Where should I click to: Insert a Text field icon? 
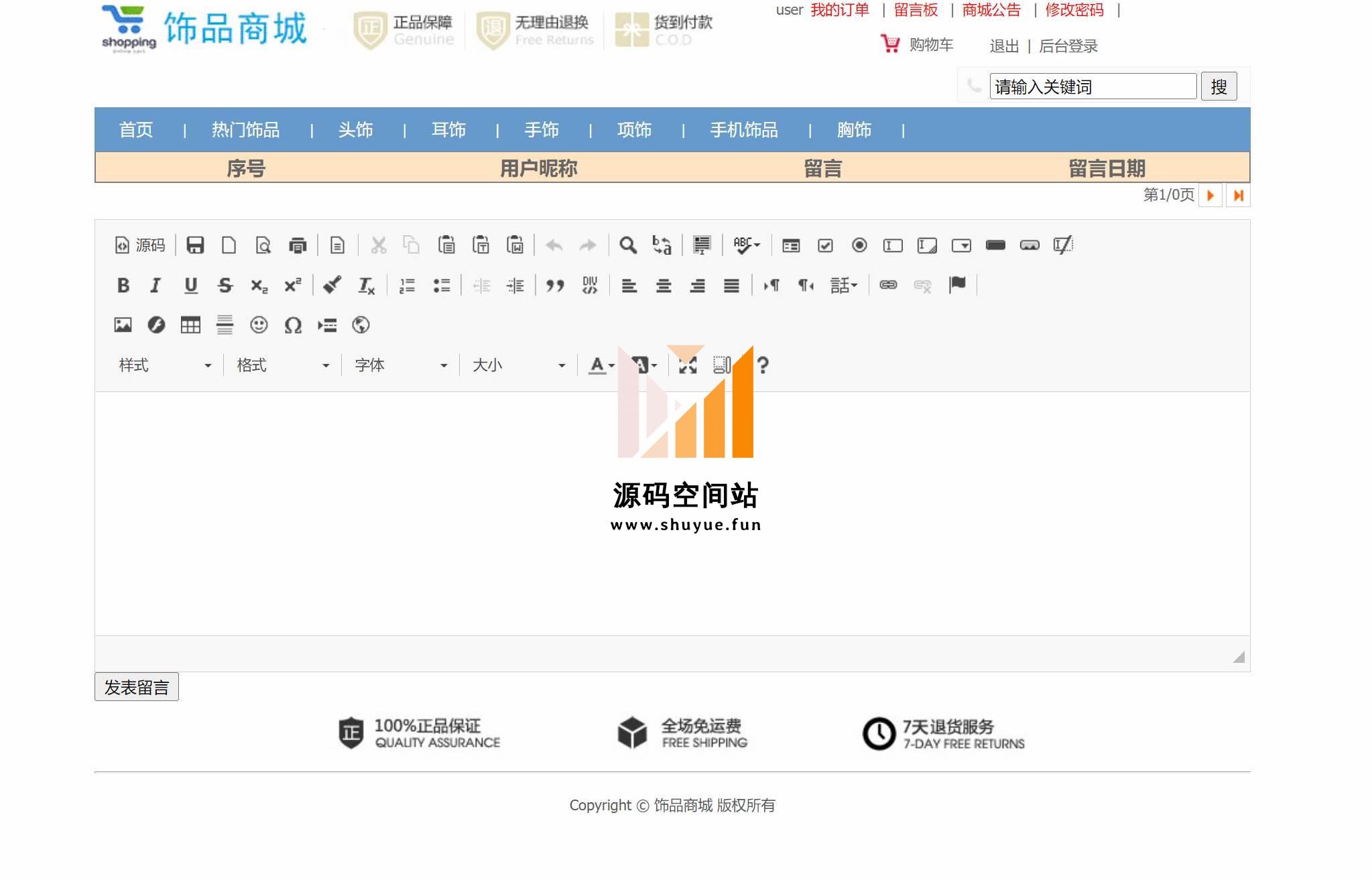point(893,245)
